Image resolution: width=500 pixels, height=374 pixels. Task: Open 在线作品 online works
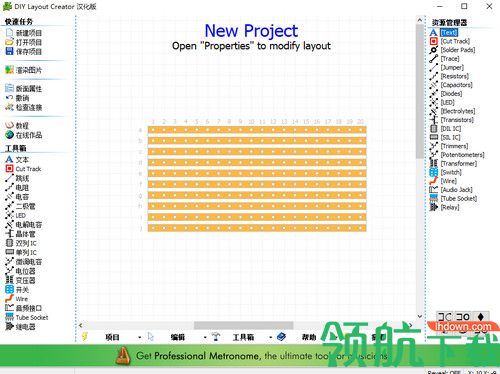click(x=24, y=135)
